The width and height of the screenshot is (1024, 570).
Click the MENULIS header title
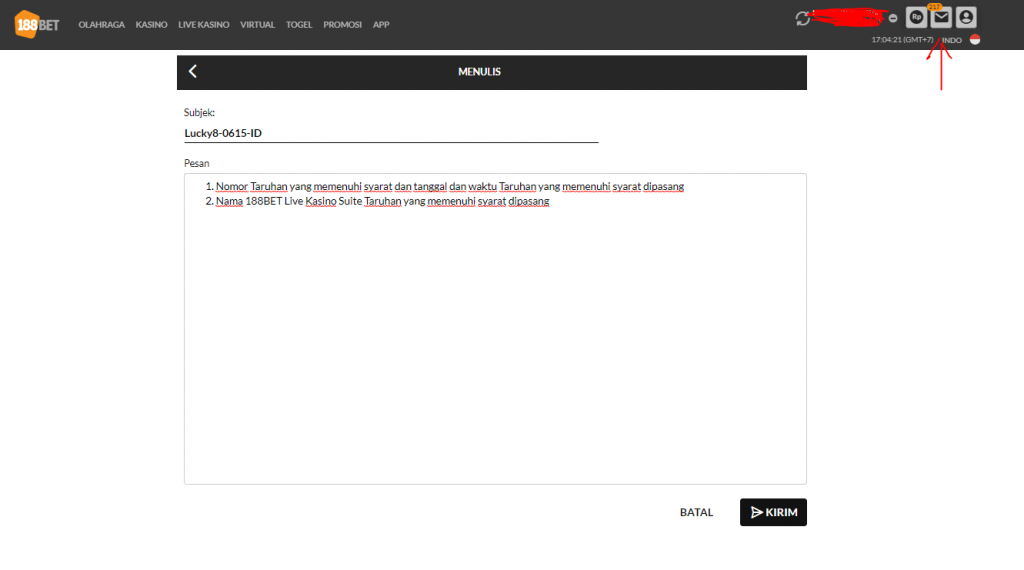(479, 72)
